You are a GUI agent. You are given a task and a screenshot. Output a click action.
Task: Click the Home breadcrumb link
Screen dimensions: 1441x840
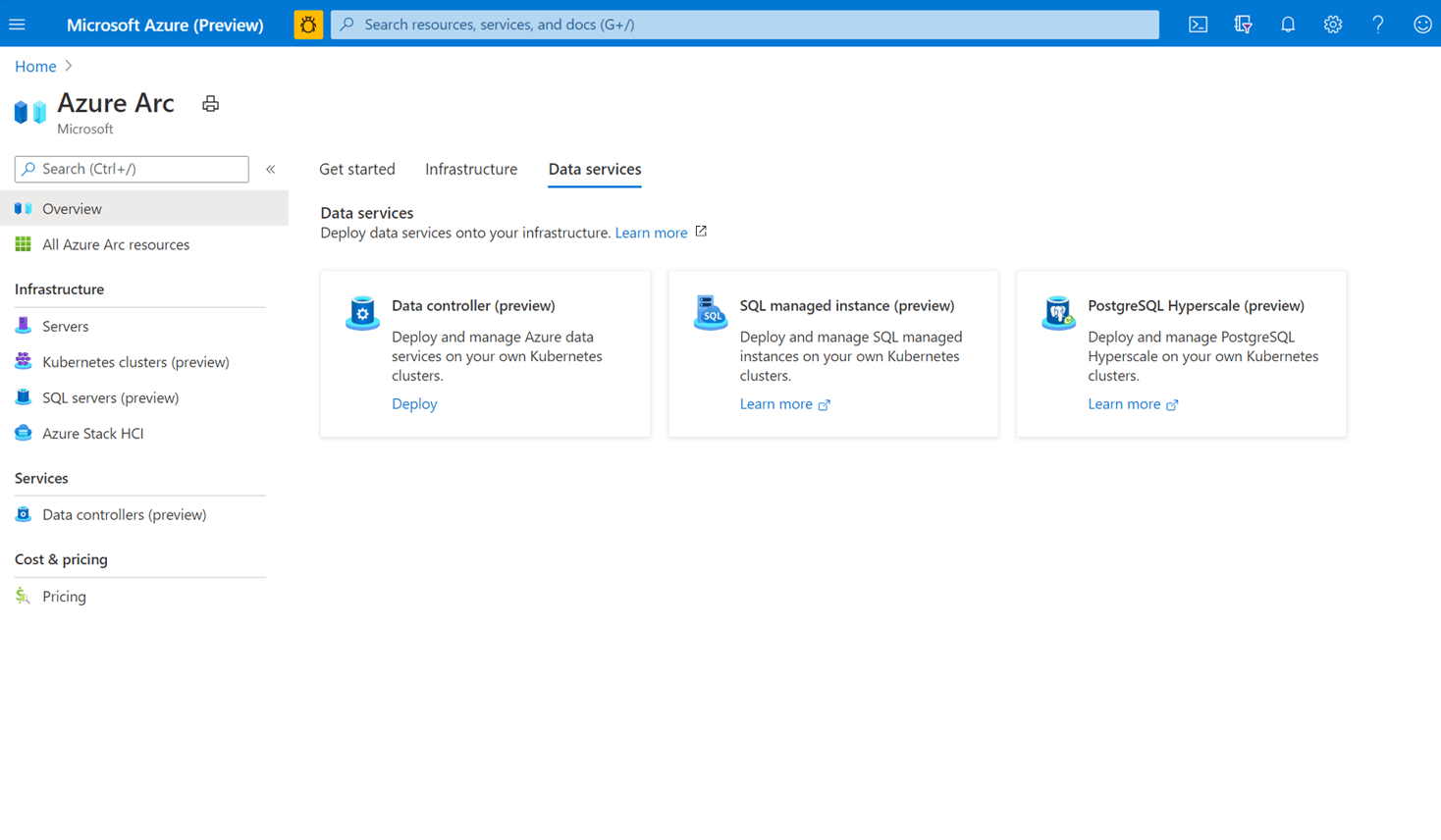pyautogui.click(x=35, y=66)
